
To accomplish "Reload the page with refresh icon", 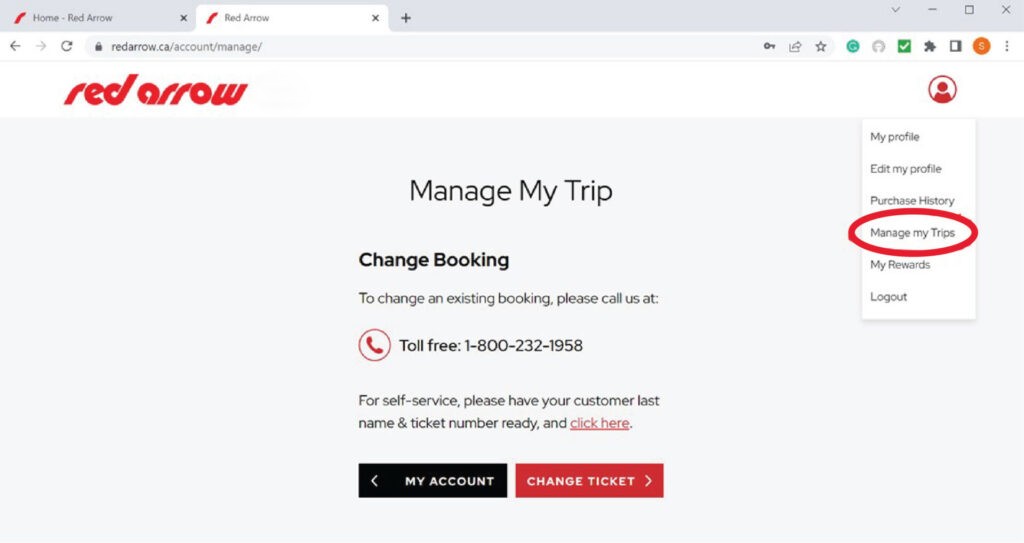I will 67,46.
